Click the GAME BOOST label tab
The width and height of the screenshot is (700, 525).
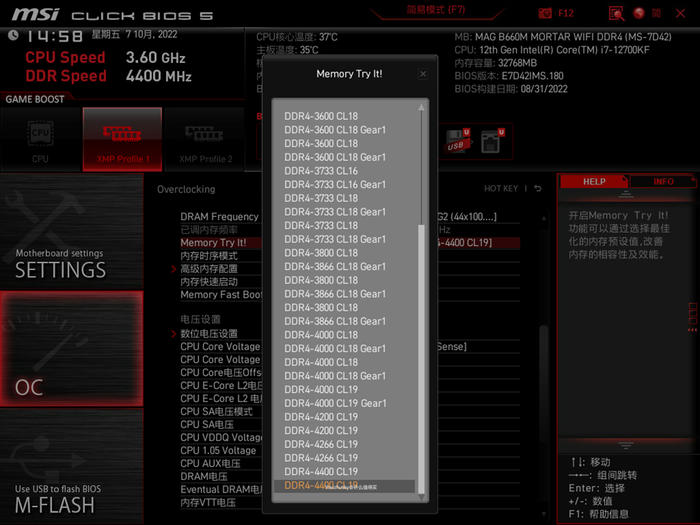click(x=35, y=99)
